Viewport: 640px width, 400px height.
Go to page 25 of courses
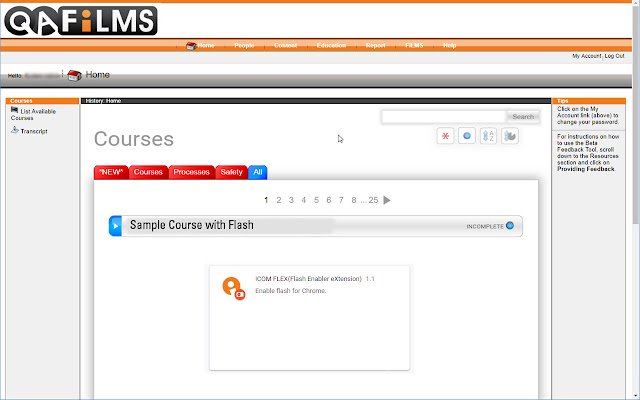(373, 200)
